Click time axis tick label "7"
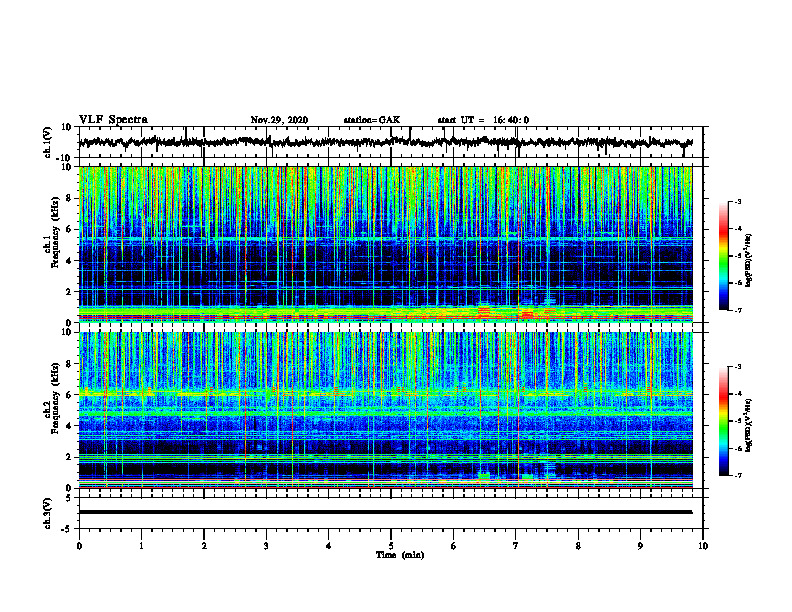Viewport: 792px width, 612px height. (x=516, y=546)
